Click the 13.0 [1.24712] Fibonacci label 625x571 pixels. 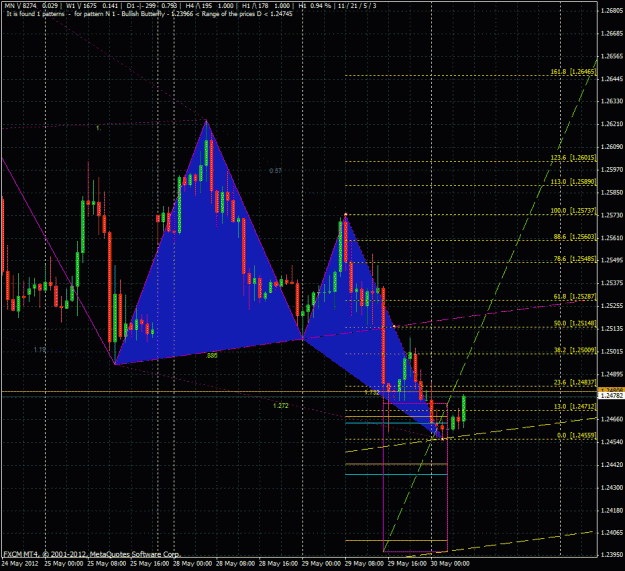click(x=575, y=407)
